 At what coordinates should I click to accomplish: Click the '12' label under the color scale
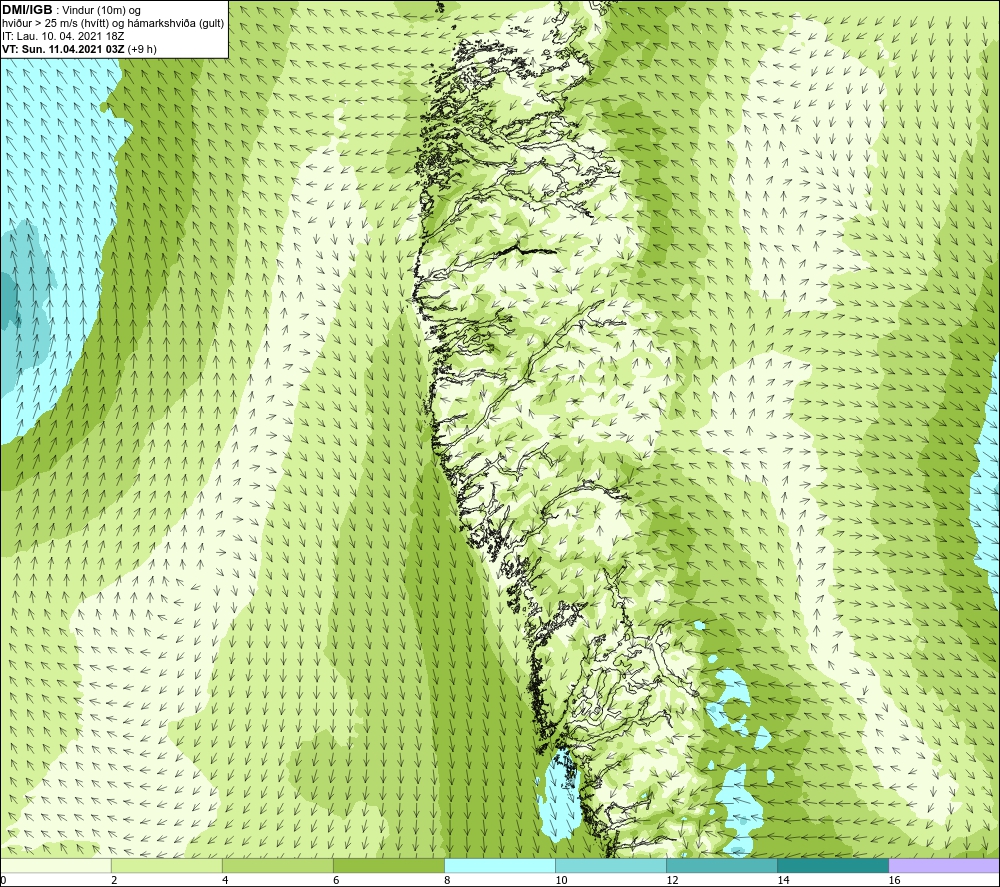pos(672,881)
